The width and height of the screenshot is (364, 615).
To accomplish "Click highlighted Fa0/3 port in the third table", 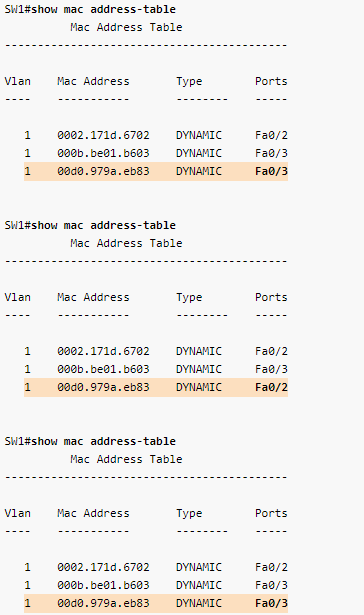I will [x=271, y=603].
